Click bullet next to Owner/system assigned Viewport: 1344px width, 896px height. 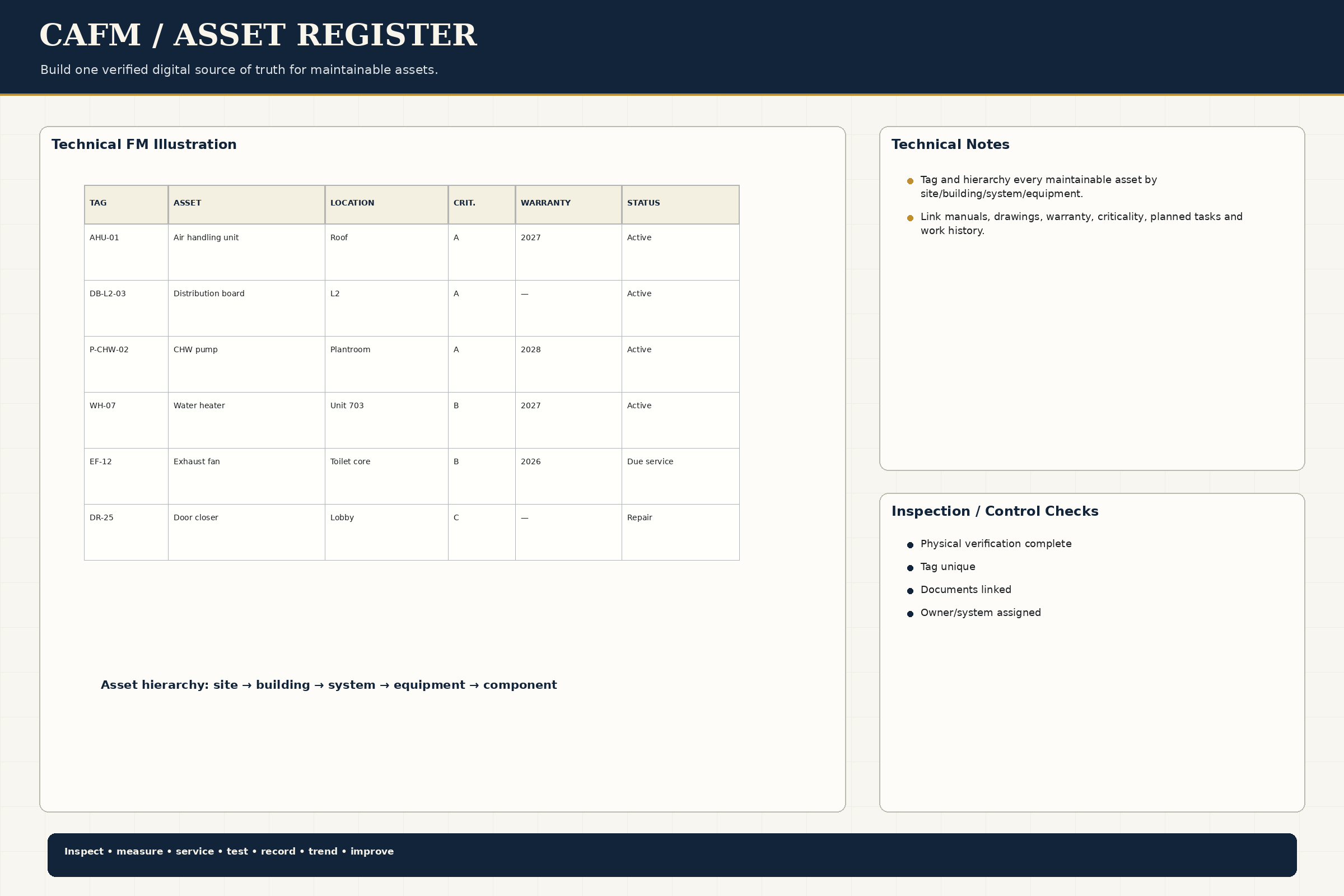pyautogui.click(x=911, y=614)
